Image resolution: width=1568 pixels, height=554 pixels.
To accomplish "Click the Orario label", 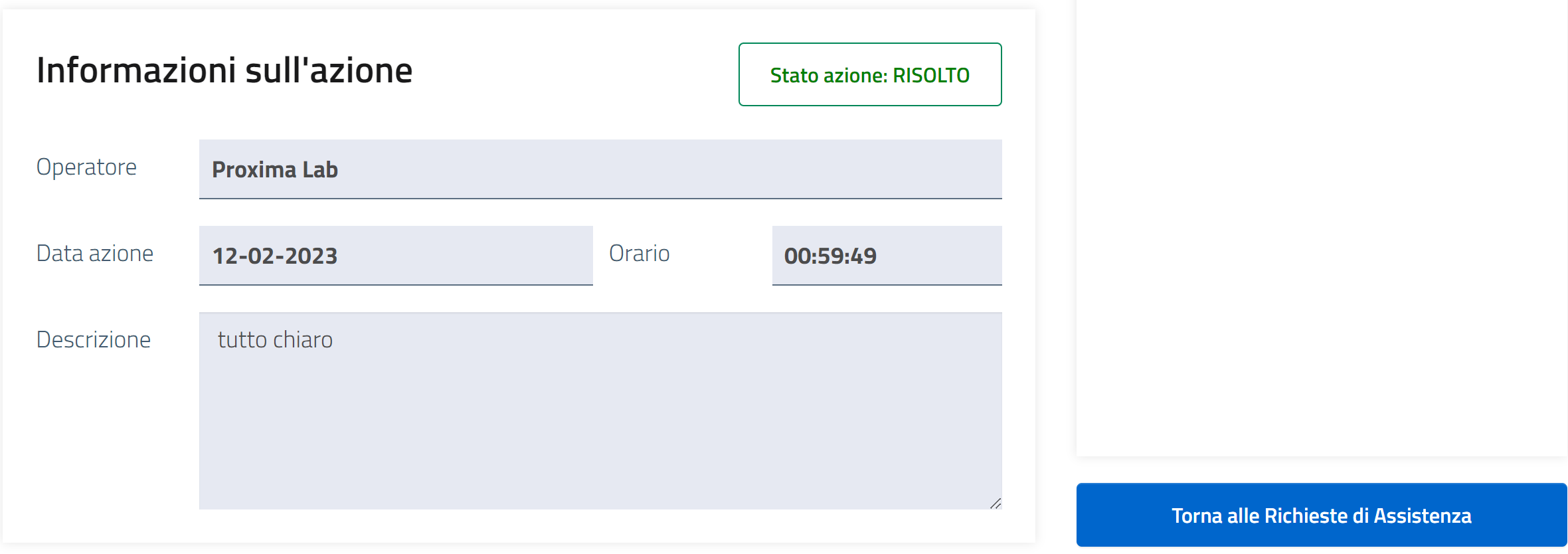I will click(639, 254).
